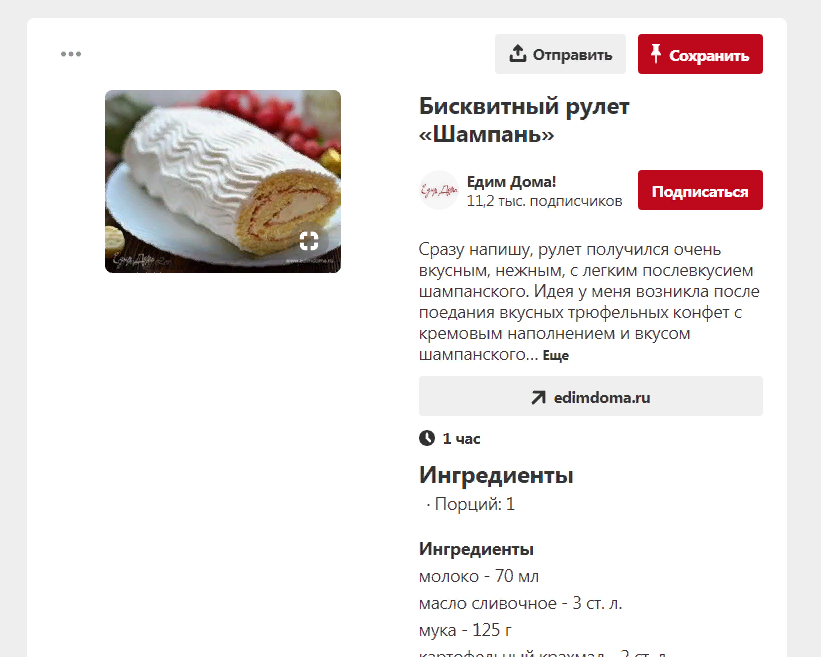Click the Едим Дома profile avatar
821x657 pixels.
point(439,191)
